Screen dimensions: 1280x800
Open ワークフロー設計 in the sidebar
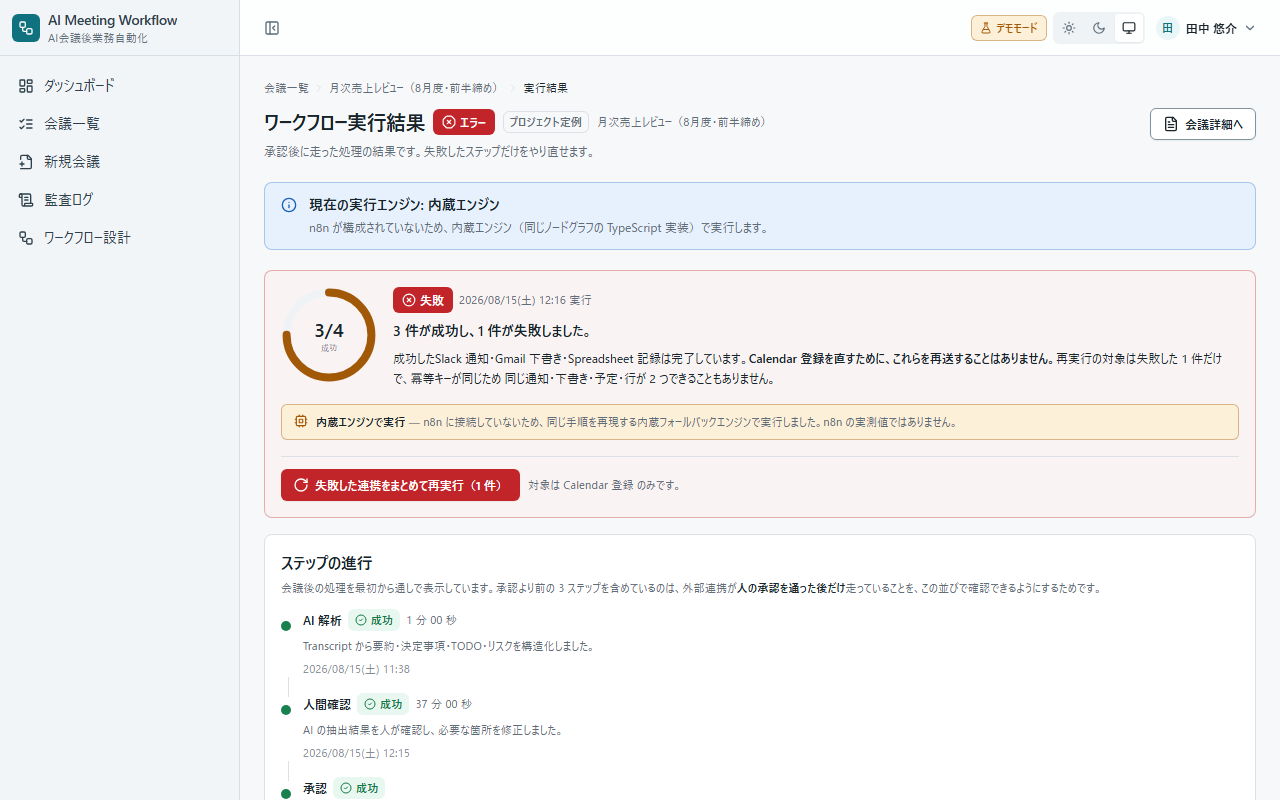120,238
